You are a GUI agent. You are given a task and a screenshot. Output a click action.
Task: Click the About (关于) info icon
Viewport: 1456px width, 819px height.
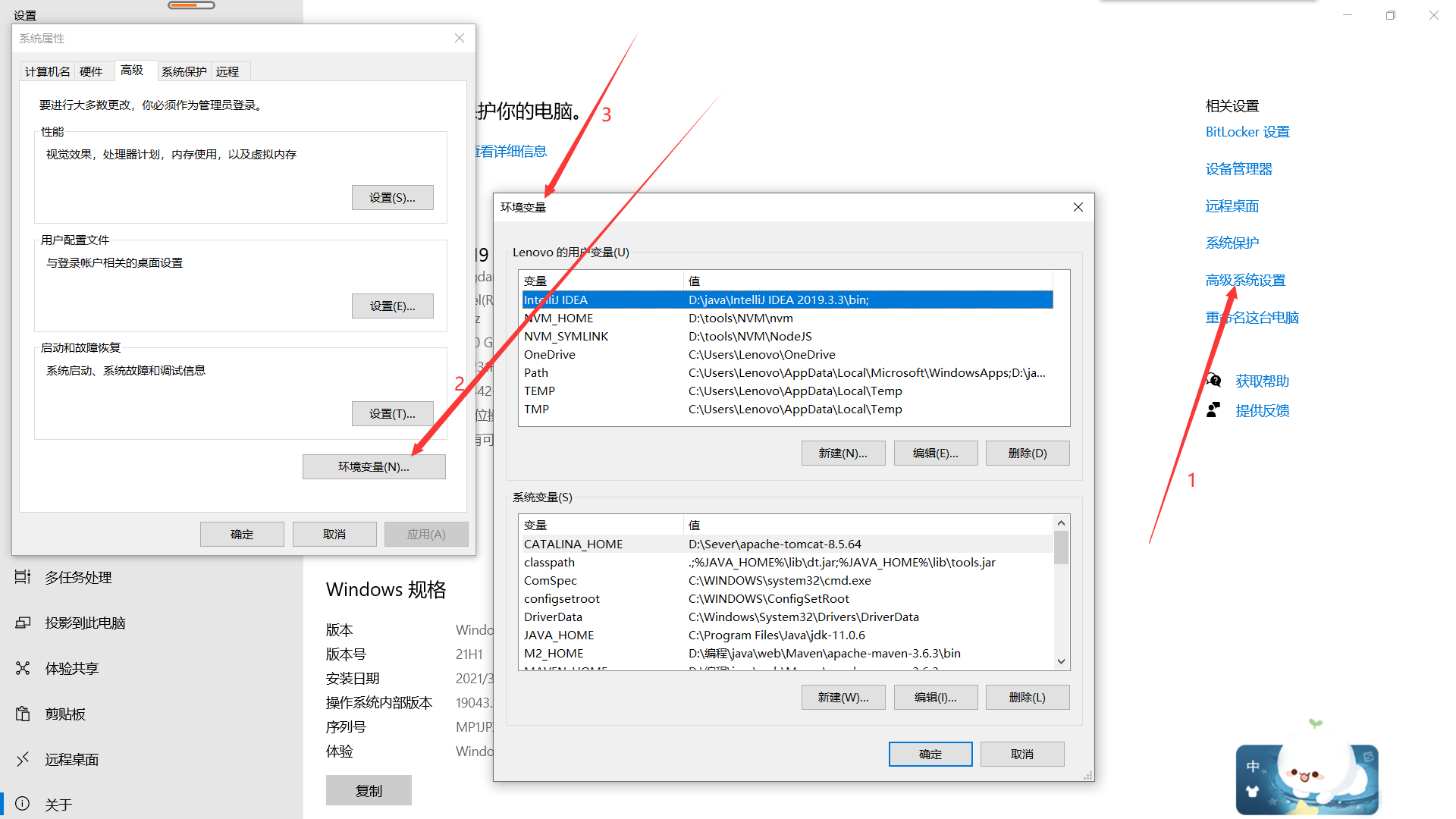click(x=23, y=804)
